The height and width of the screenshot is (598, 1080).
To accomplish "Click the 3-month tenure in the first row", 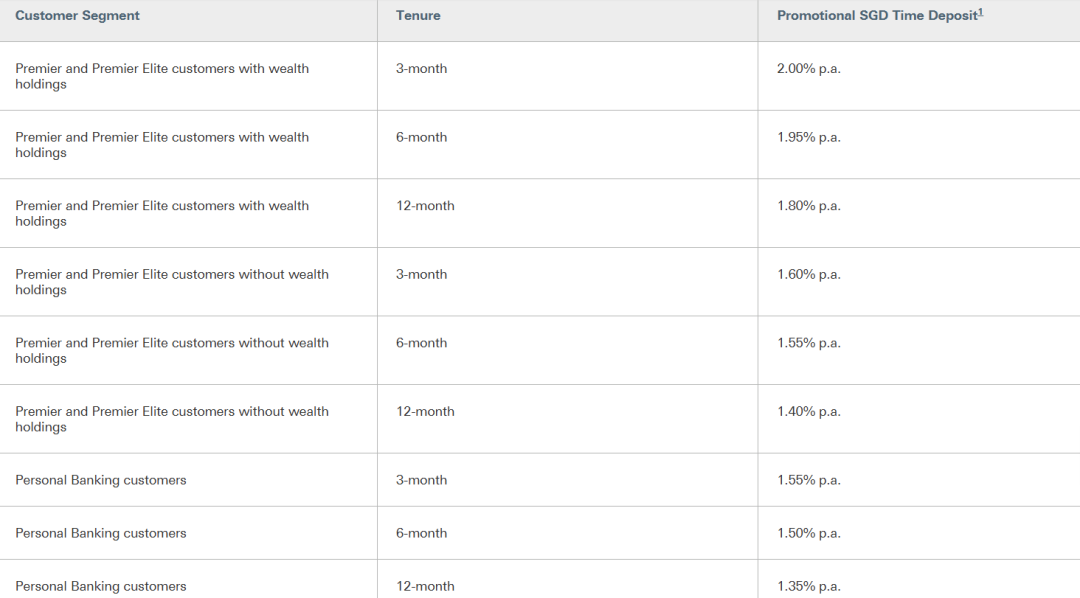I will (x=422, y=69).
